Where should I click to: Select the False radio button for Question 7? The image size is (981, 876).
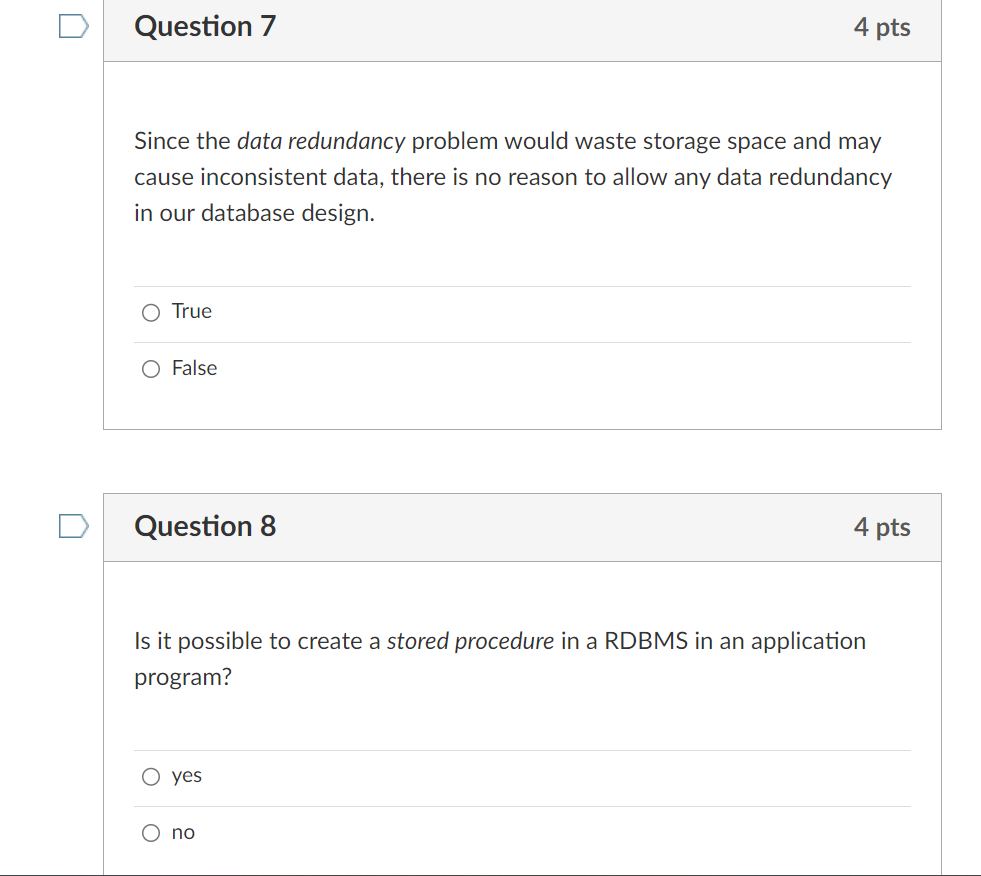point(150,369)
